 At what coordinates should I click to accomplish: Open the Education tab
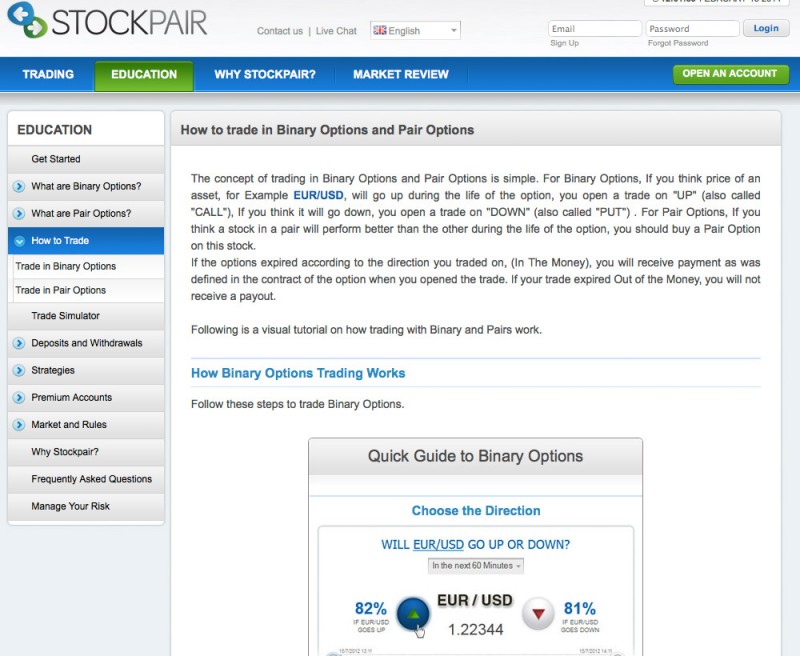144,75
